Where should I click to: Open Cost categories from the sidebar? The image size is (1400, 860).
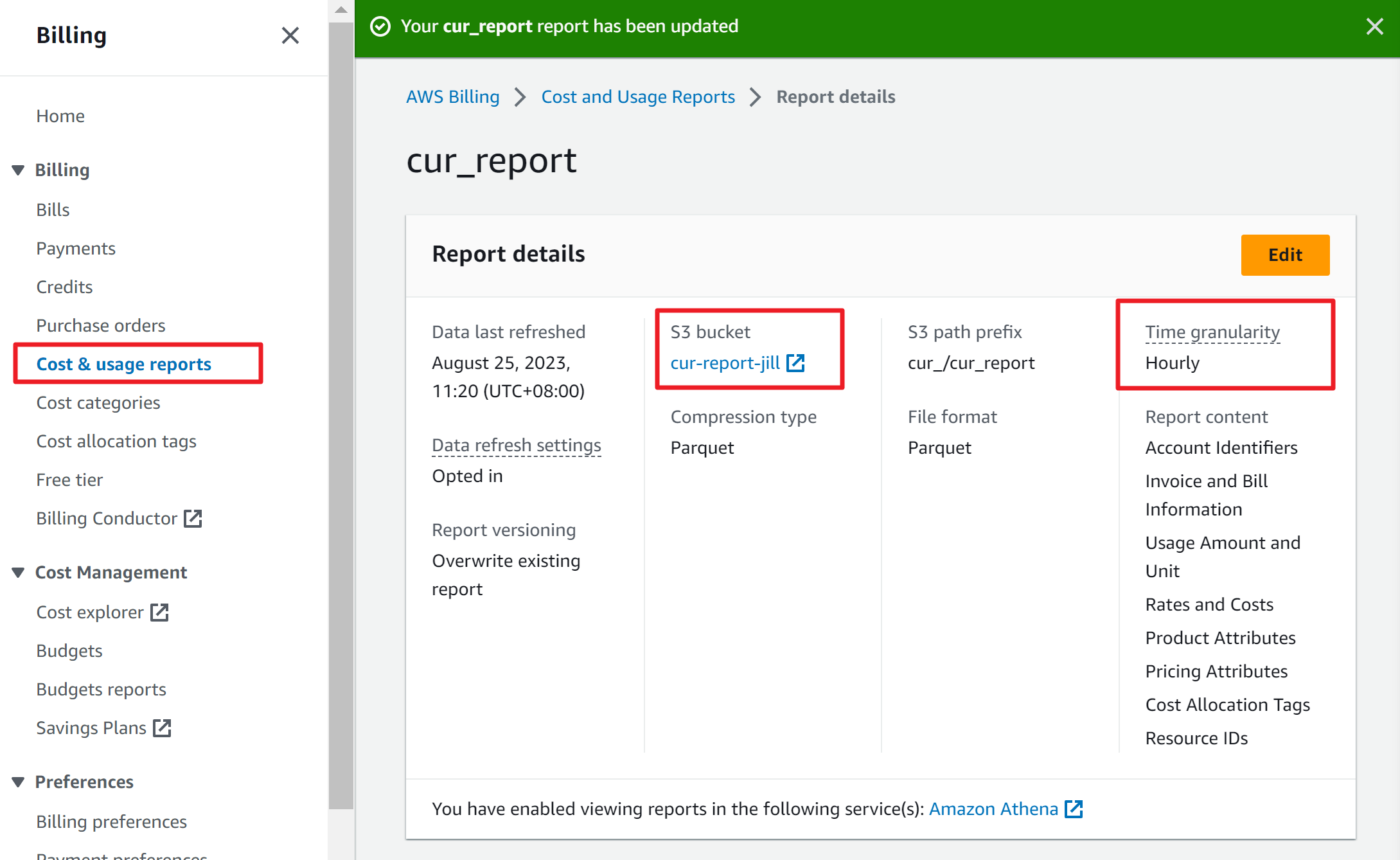click(x=98, y=402)
